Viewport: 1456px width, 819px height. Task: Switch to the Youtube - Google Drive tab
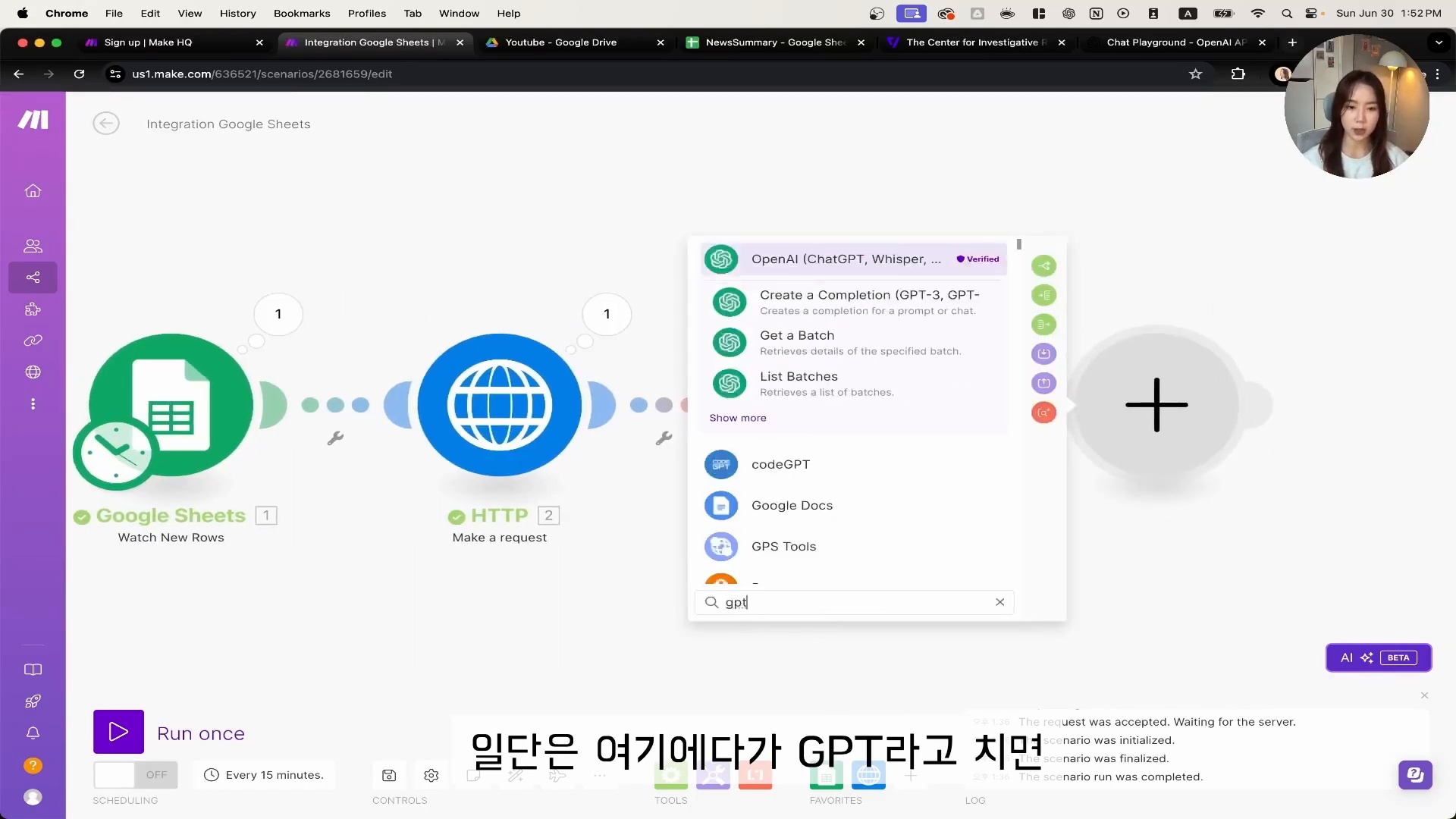click(573, 42)
